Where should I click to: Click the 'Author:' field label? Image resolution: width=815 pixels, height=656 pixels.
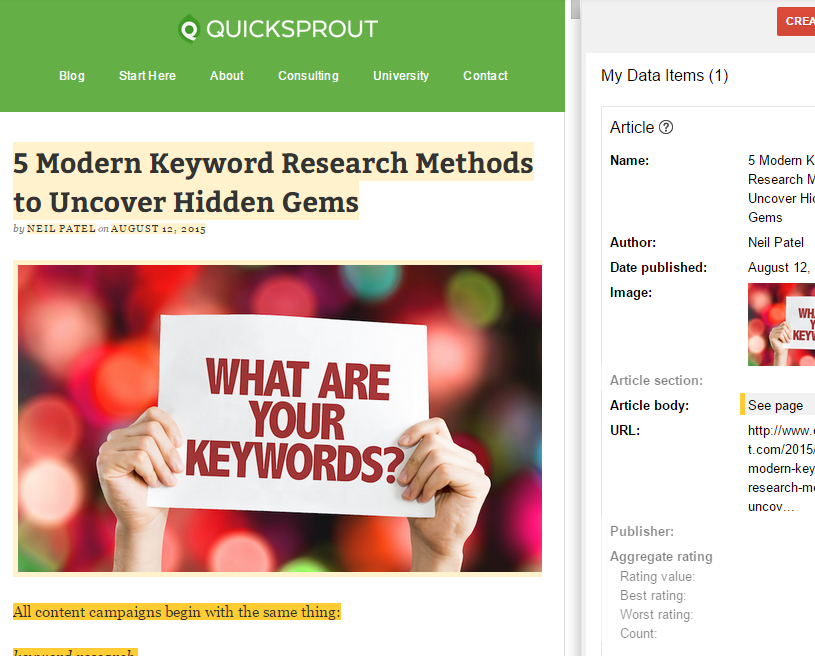(x=633, y=242)
